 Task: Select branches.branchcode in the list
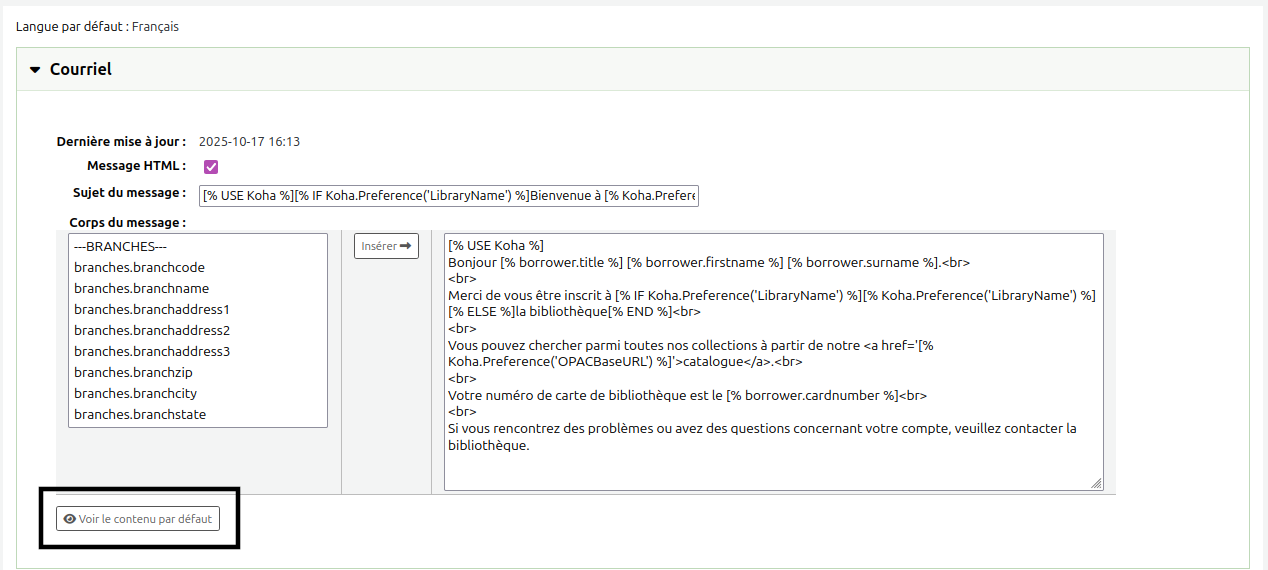(x=139, y=268)
